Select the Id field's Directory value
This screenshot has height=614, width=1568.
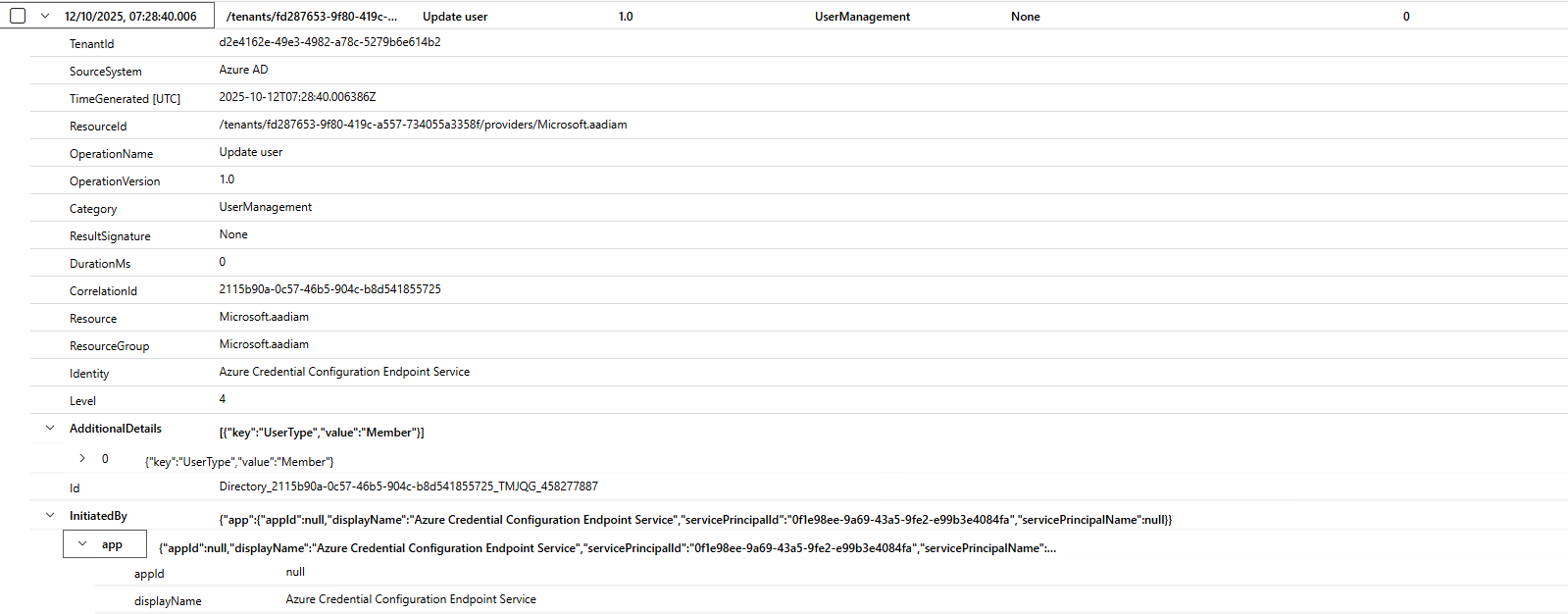pyautogui.click(x=408, y=486)
